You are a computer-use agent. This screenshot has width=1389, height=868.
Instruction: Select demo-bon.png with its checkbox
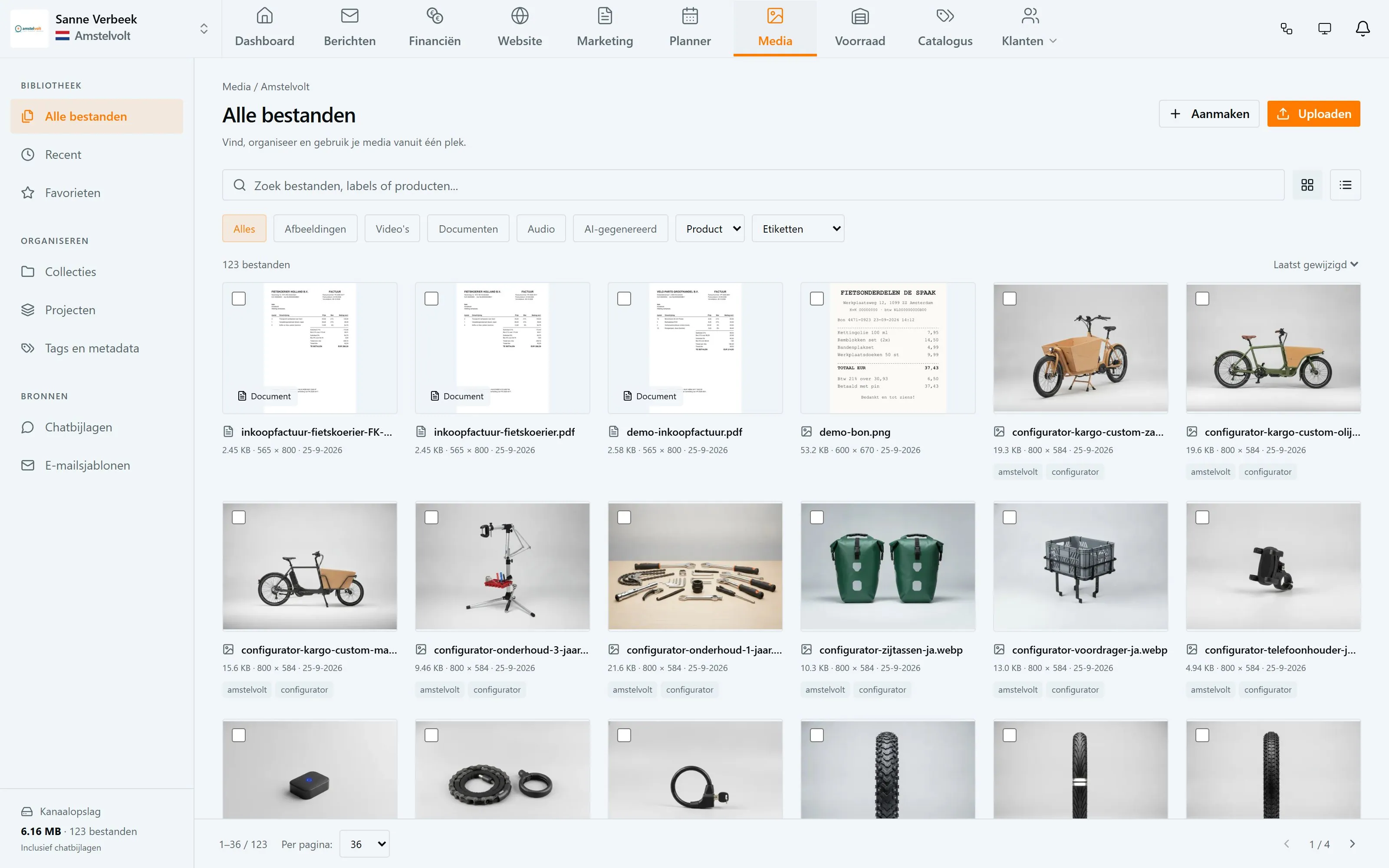click(817, 299)
